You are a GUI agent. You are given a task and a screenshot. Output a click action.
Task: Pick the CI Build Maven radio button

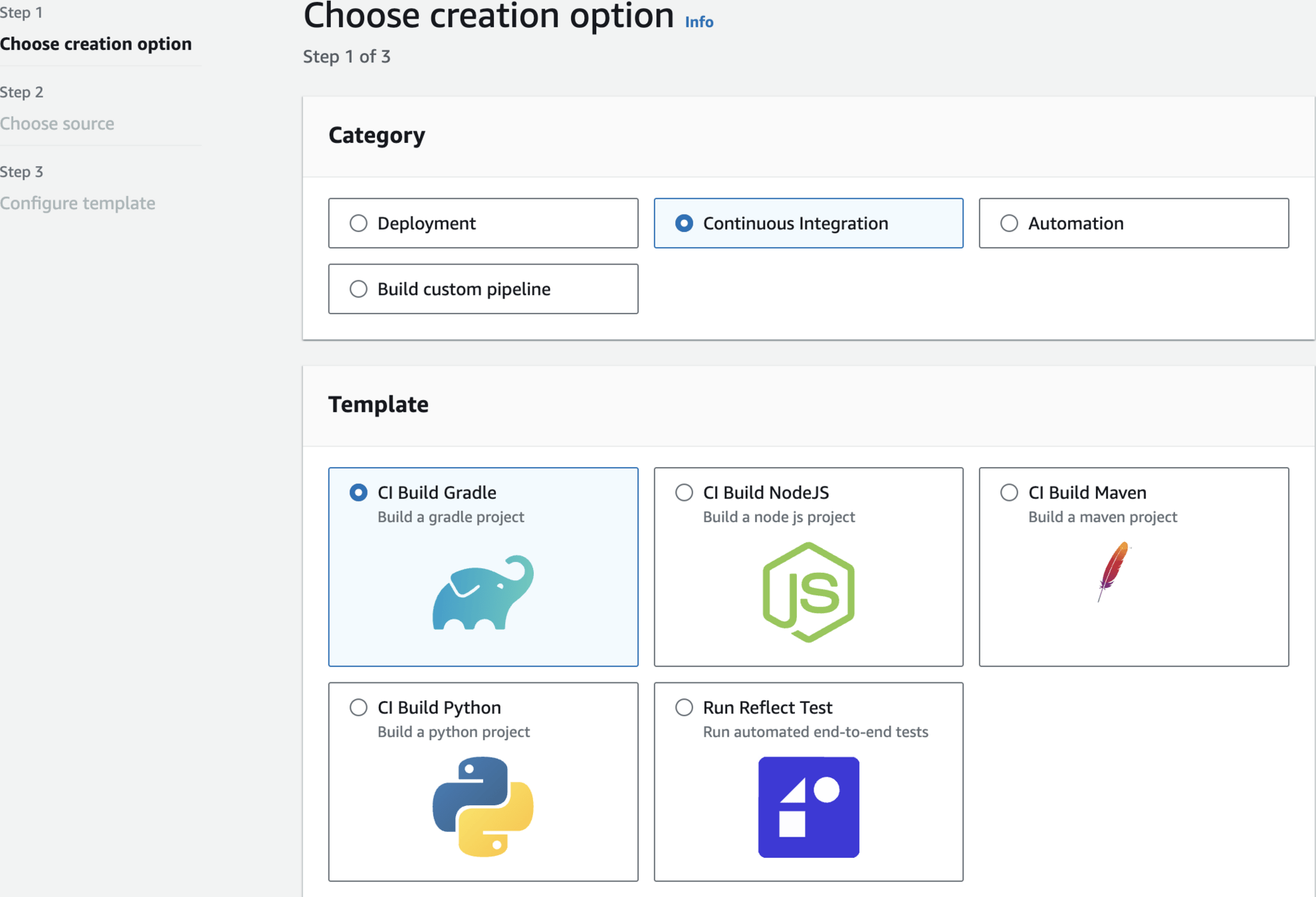pos(1009,492)
